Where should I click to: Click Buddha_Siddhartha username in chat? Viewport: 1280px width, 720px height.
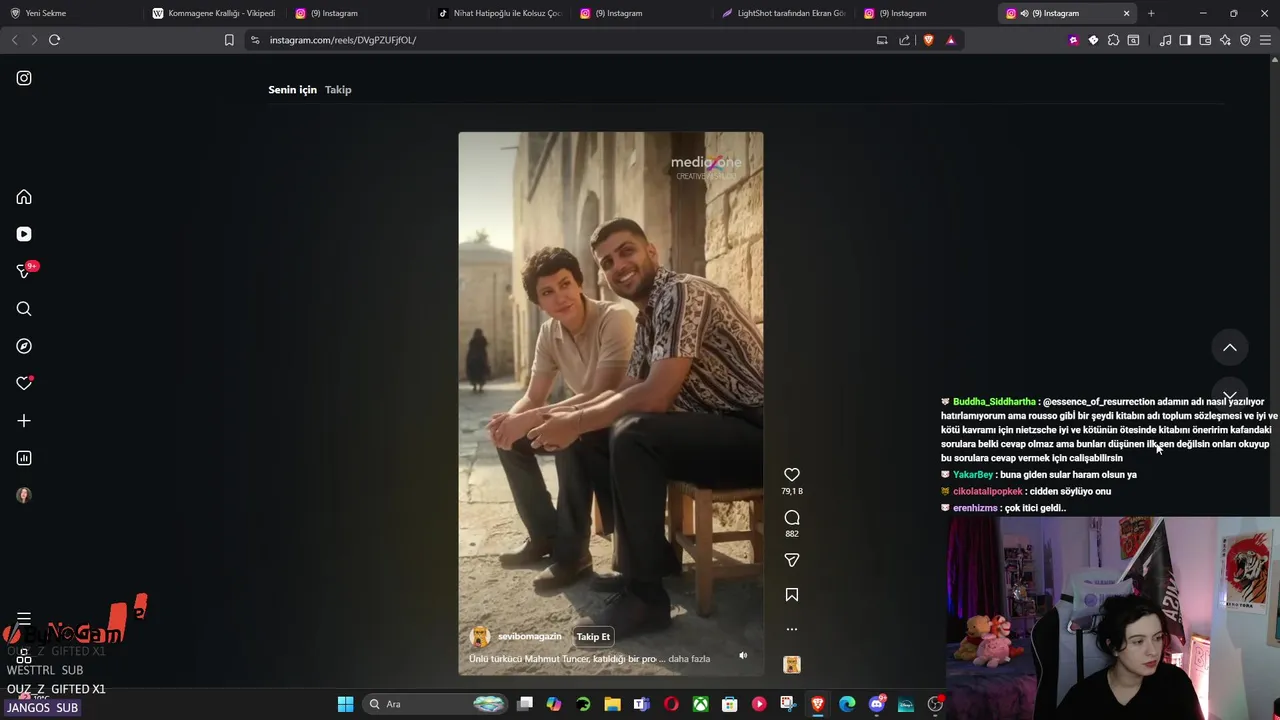coord(994,402)
